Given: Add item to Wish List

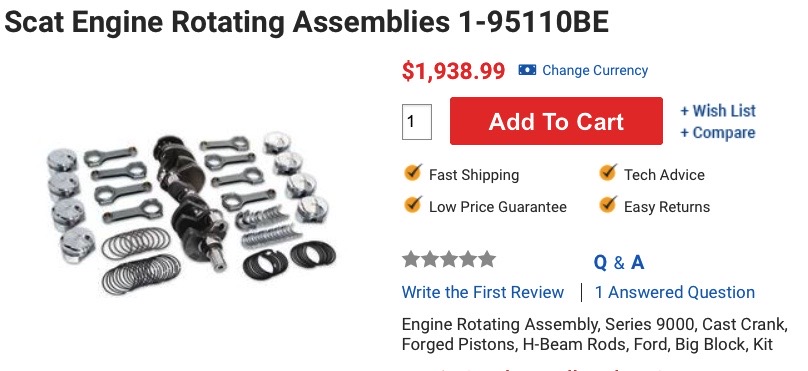Looking at the screenshot, I should [x=718, y=111].
